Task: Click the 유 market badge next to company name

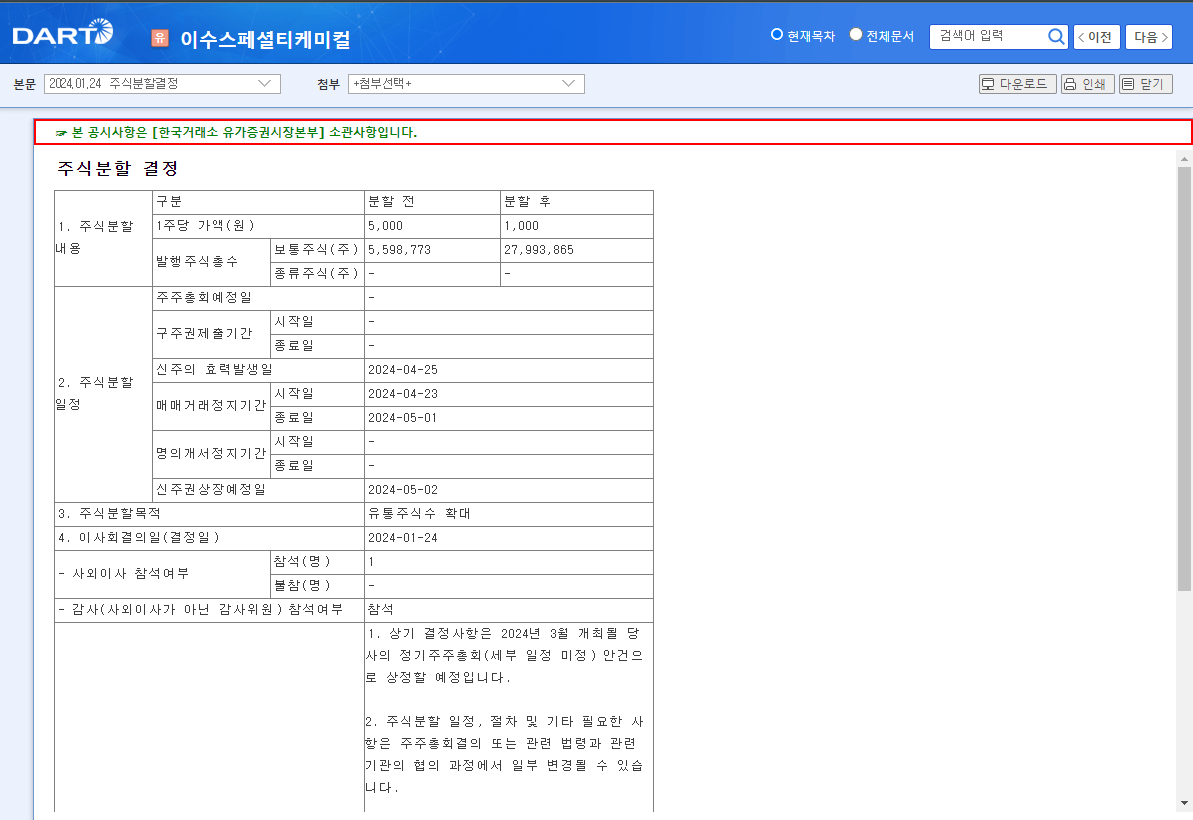Action: 160,36
